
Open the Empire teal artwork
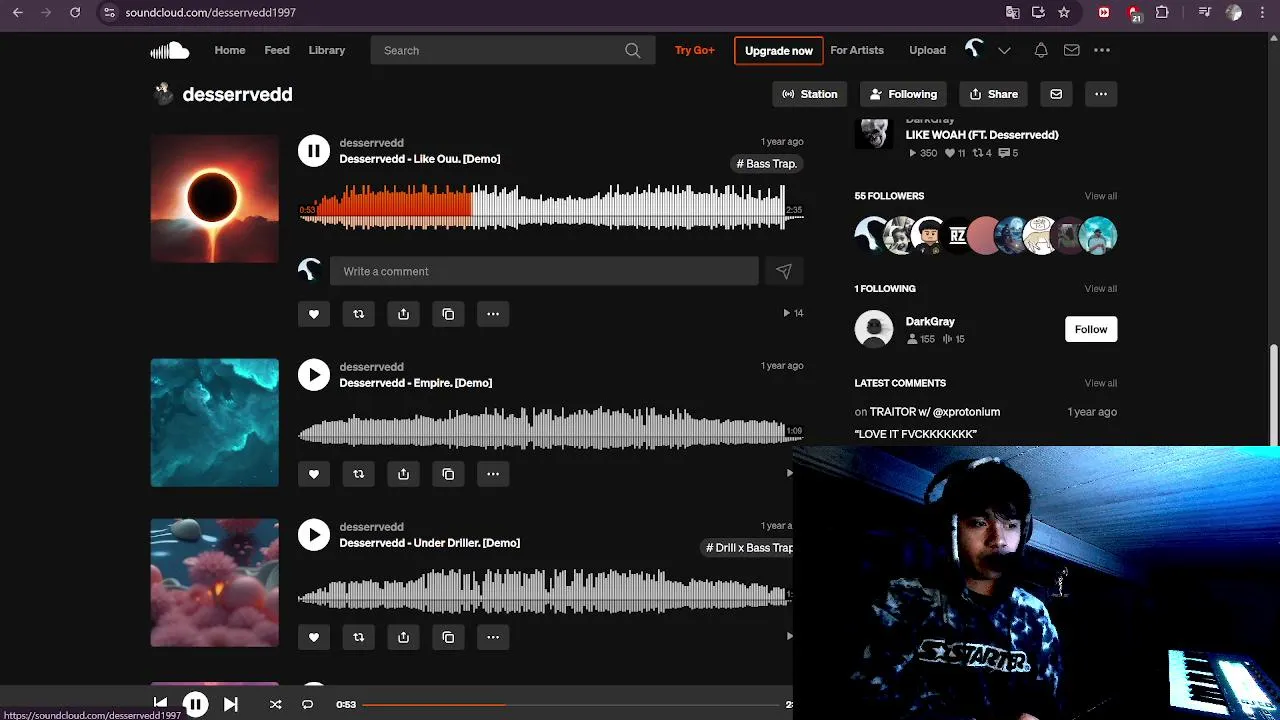[215, 423]
